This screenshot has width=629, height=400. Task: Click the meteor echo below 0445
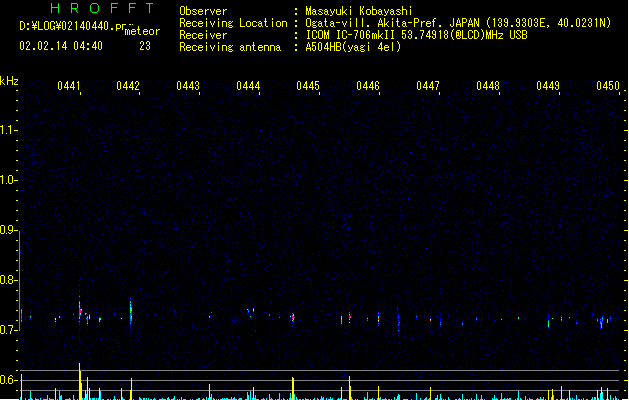coord(293,317)
